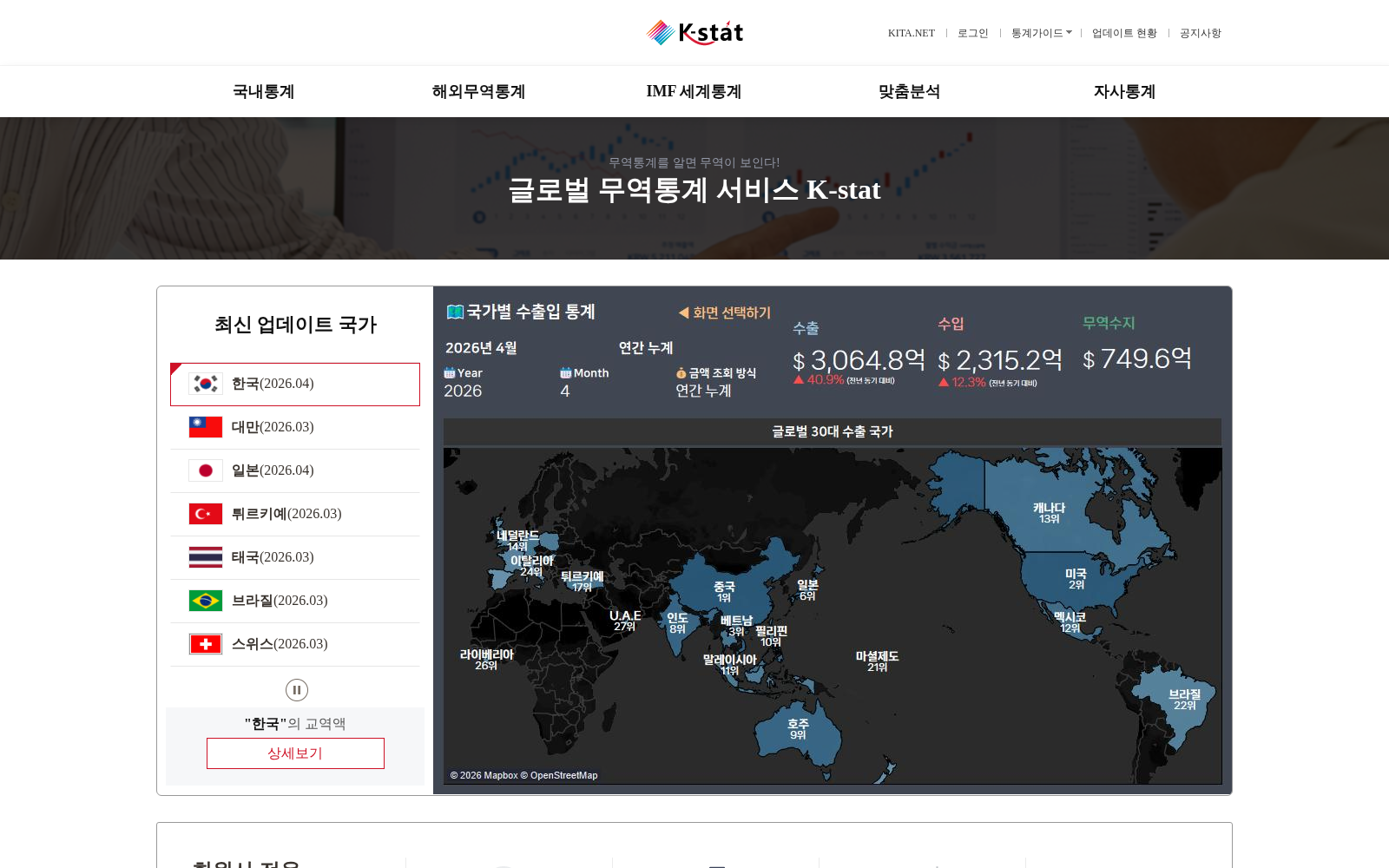Click 튀르키예 17위 on the map
The width and height of the screenshot is (1389, 868).
point(582,582)
